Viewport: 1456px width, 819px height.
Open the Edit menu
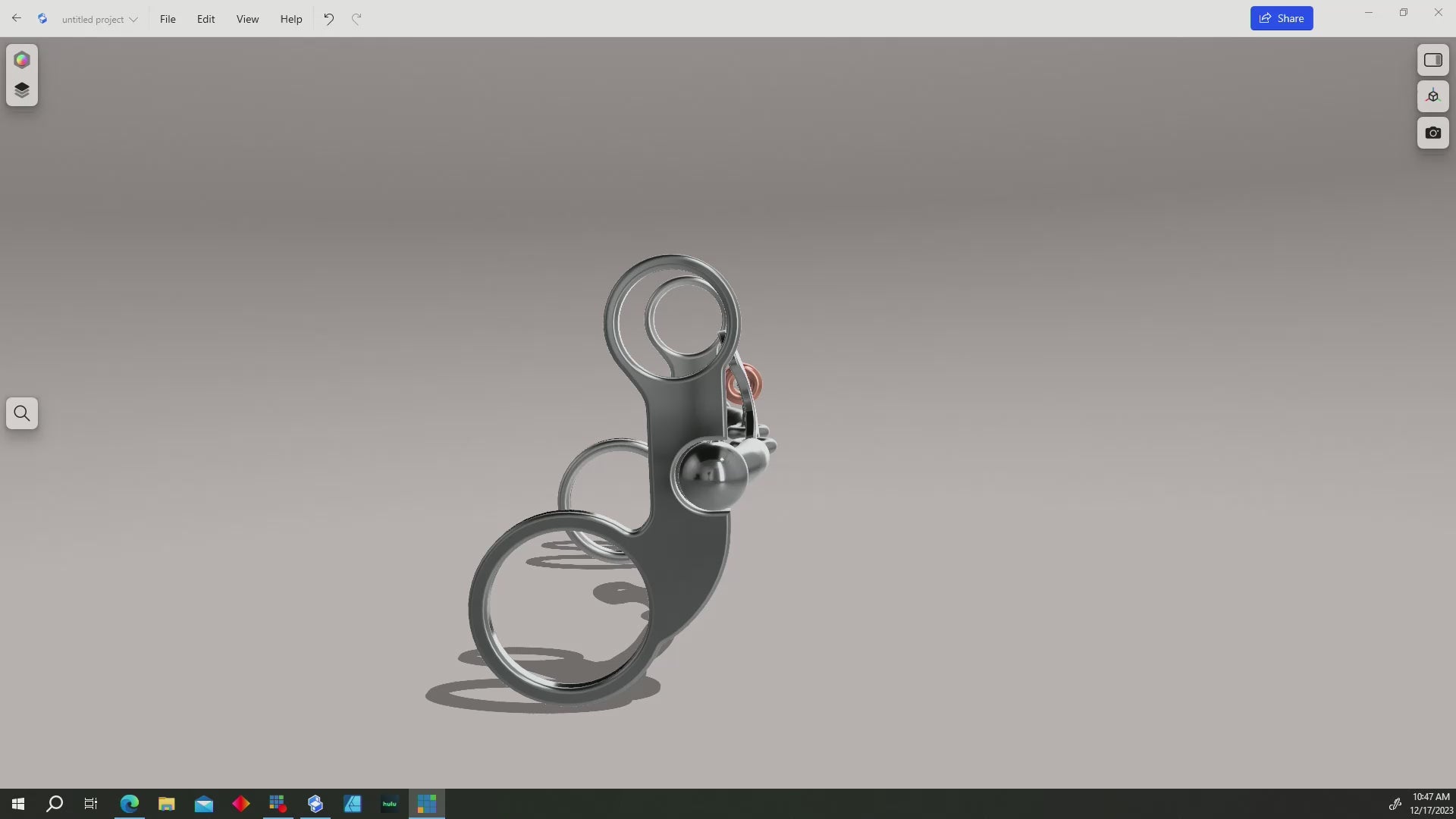point(206,19)
